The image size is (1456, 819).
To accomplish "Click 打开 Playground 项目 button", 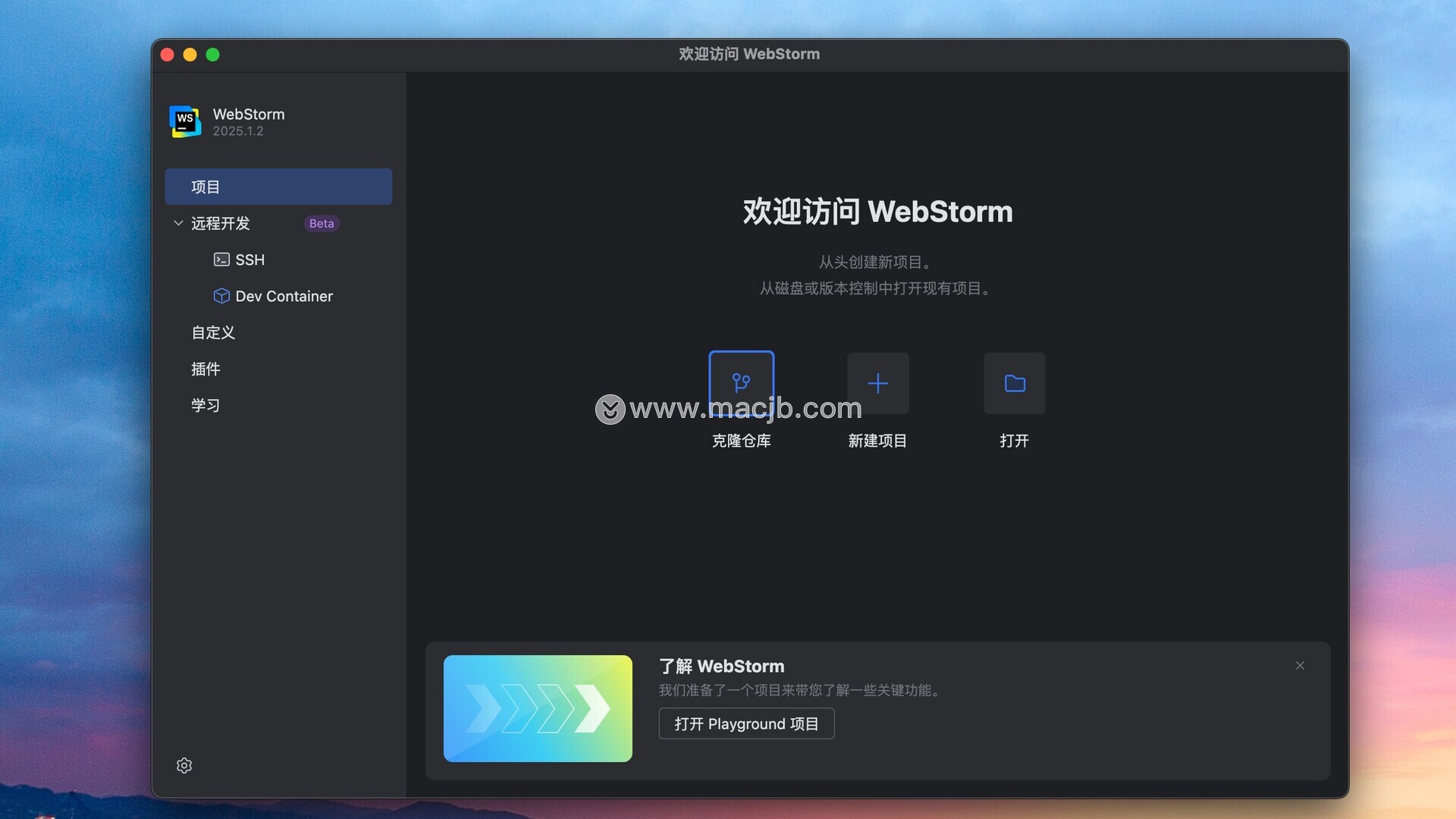I will click(x=746, y=723).
